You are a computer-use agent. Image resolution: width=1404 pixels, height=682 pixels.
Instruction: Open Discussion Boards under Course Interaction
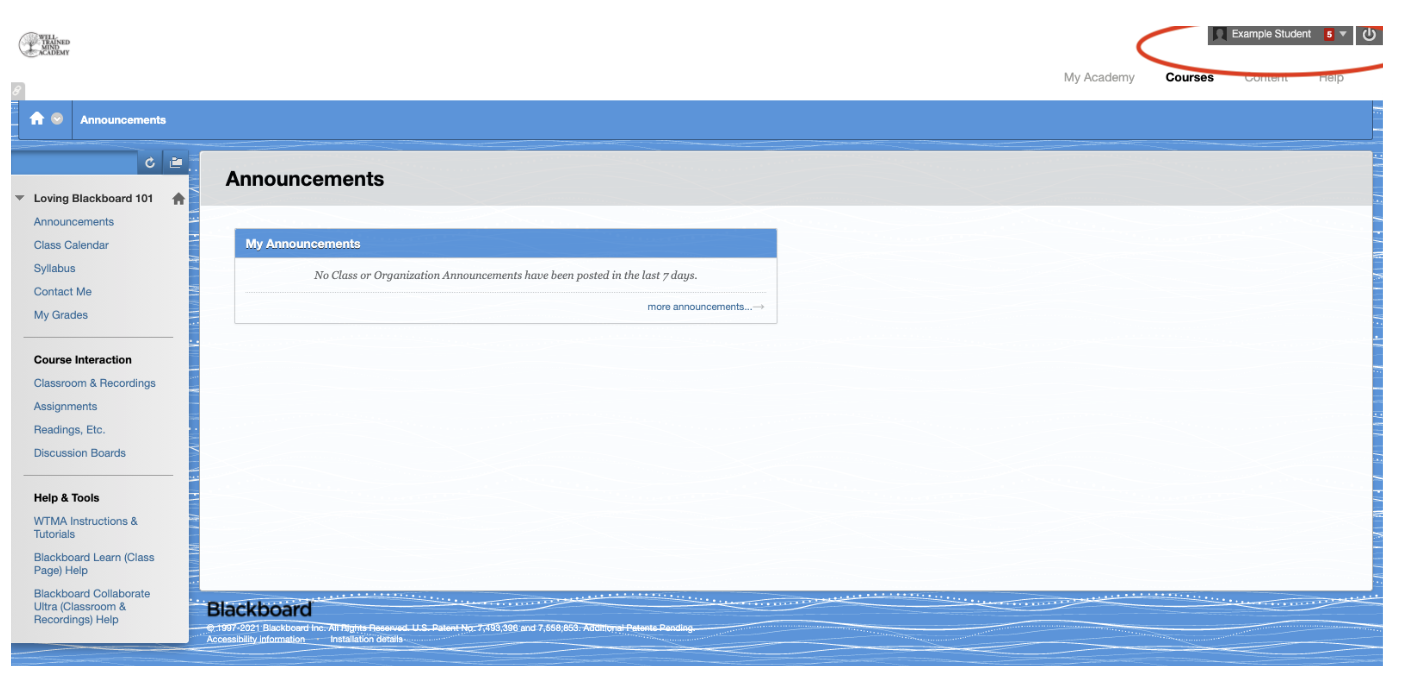click(x=79, y=452)
